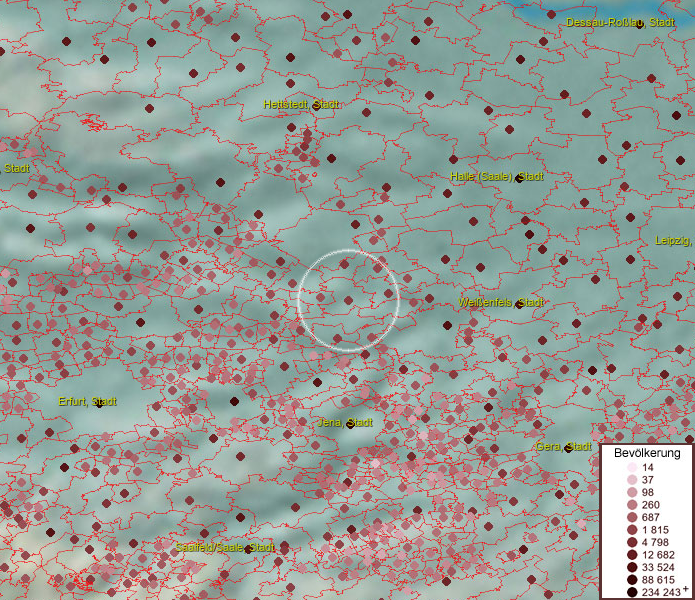The image size is (695, 600).
Task: Pick the legend swatch for 98
Action: [x=632, y=492]
